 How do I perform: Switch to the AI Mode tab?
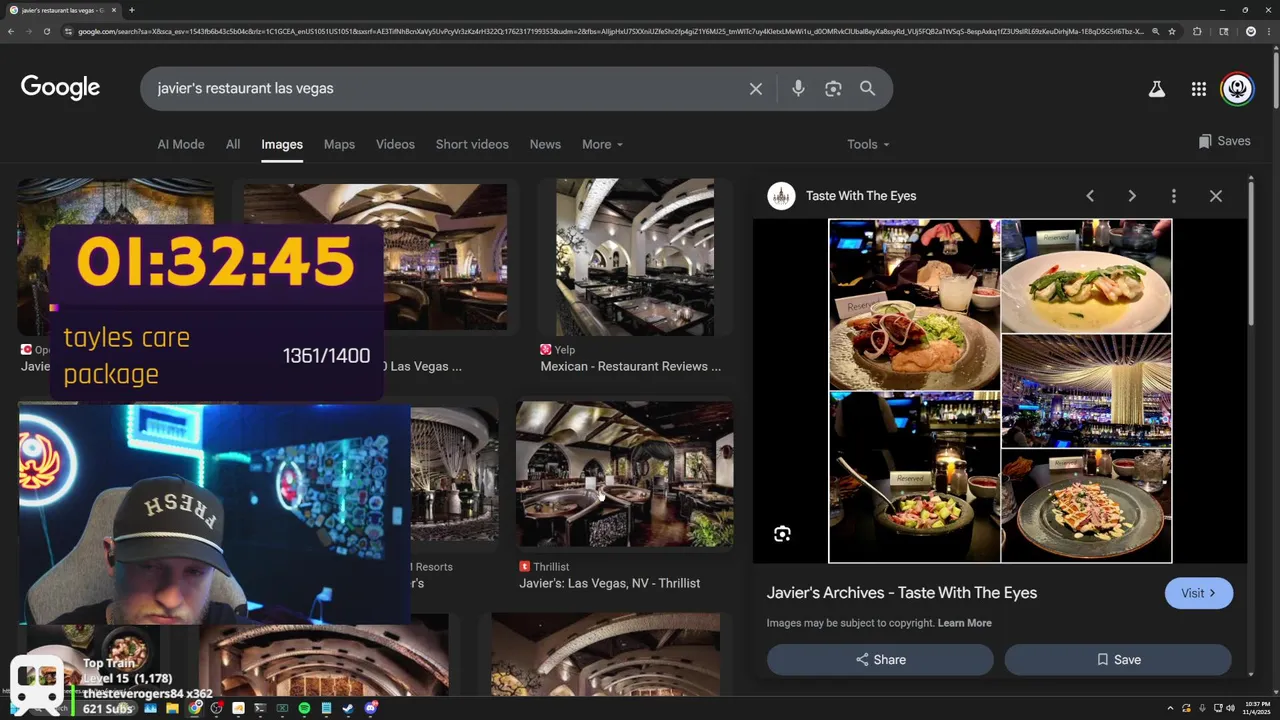click(181, 144)
